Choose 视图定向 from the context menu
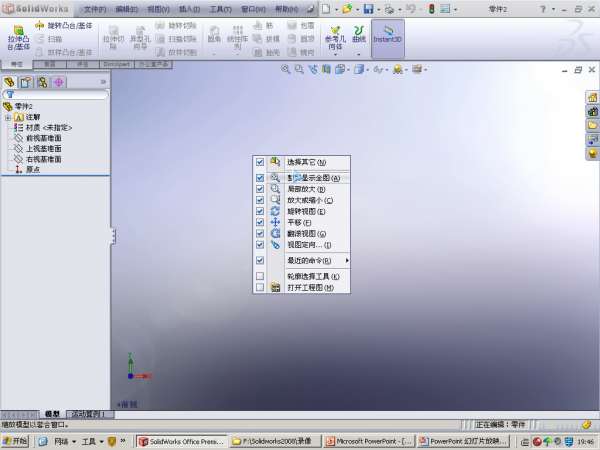600x450 pixels. (x=309, y=245)
